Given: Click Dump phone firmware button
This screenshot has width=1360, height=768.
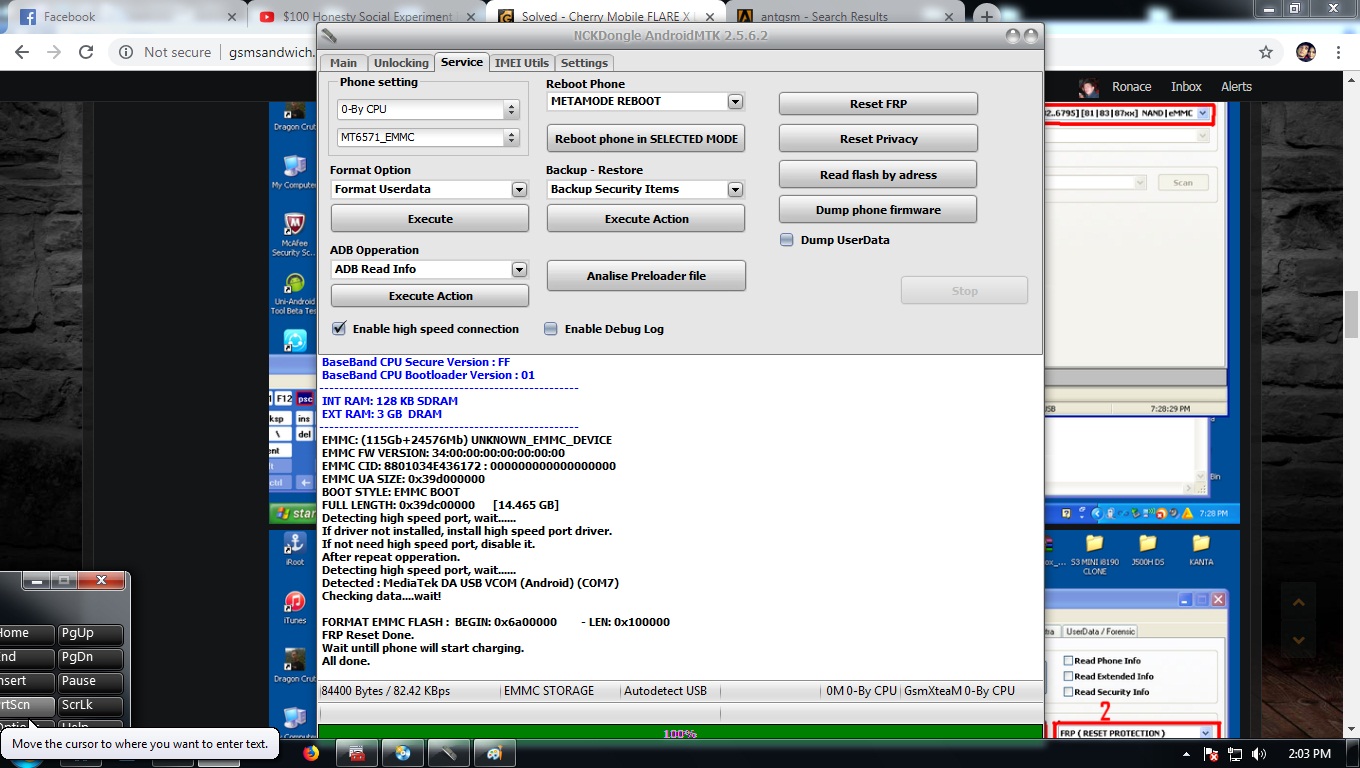Looking at the screenshot, I should (x=878, y=210).
